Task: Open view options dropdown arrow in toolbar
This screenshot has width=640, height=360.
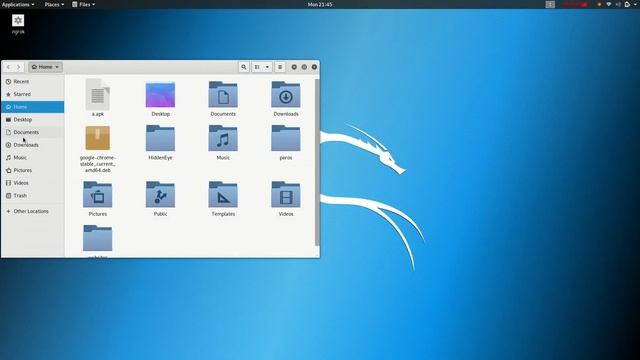Action: (267, 67)
